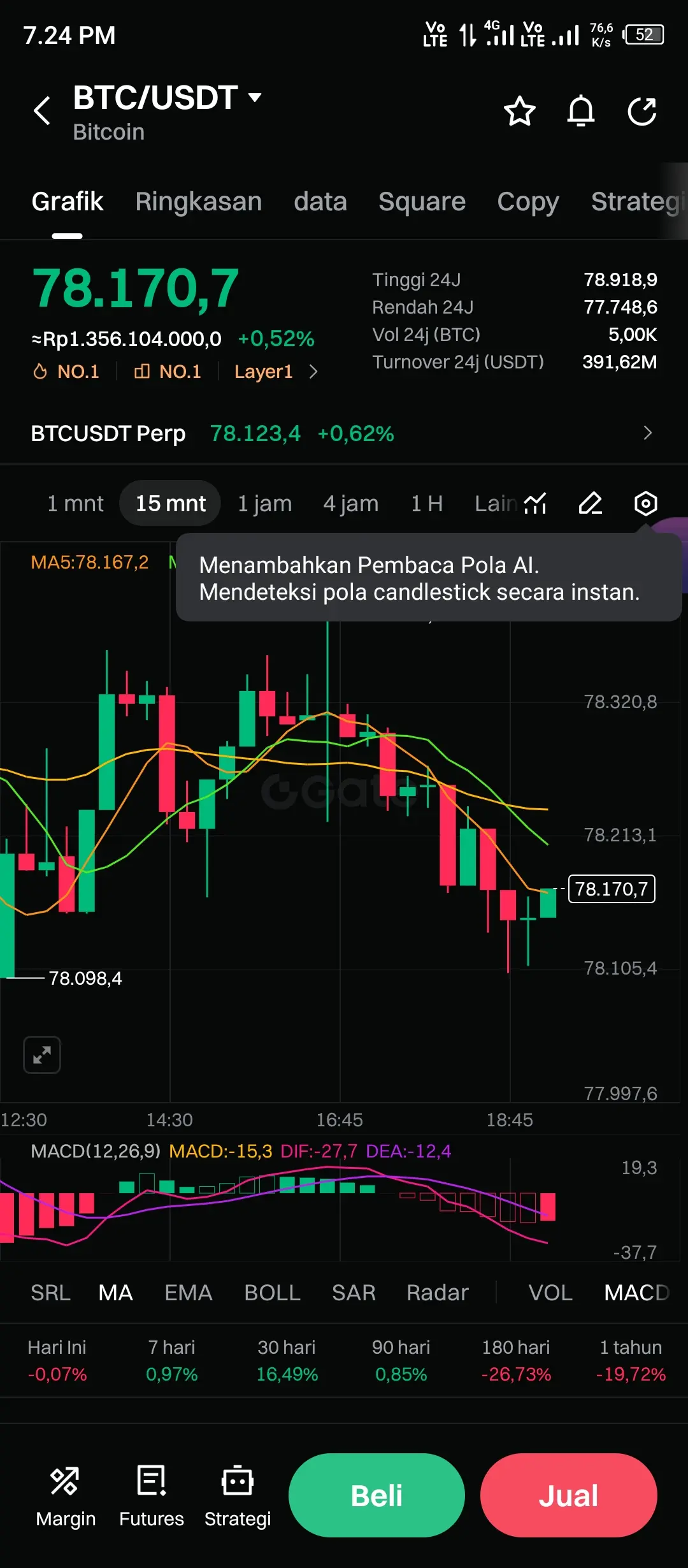
Task: Tap the 78.098,4 low price marker
Action: click(x=85, y=978)
